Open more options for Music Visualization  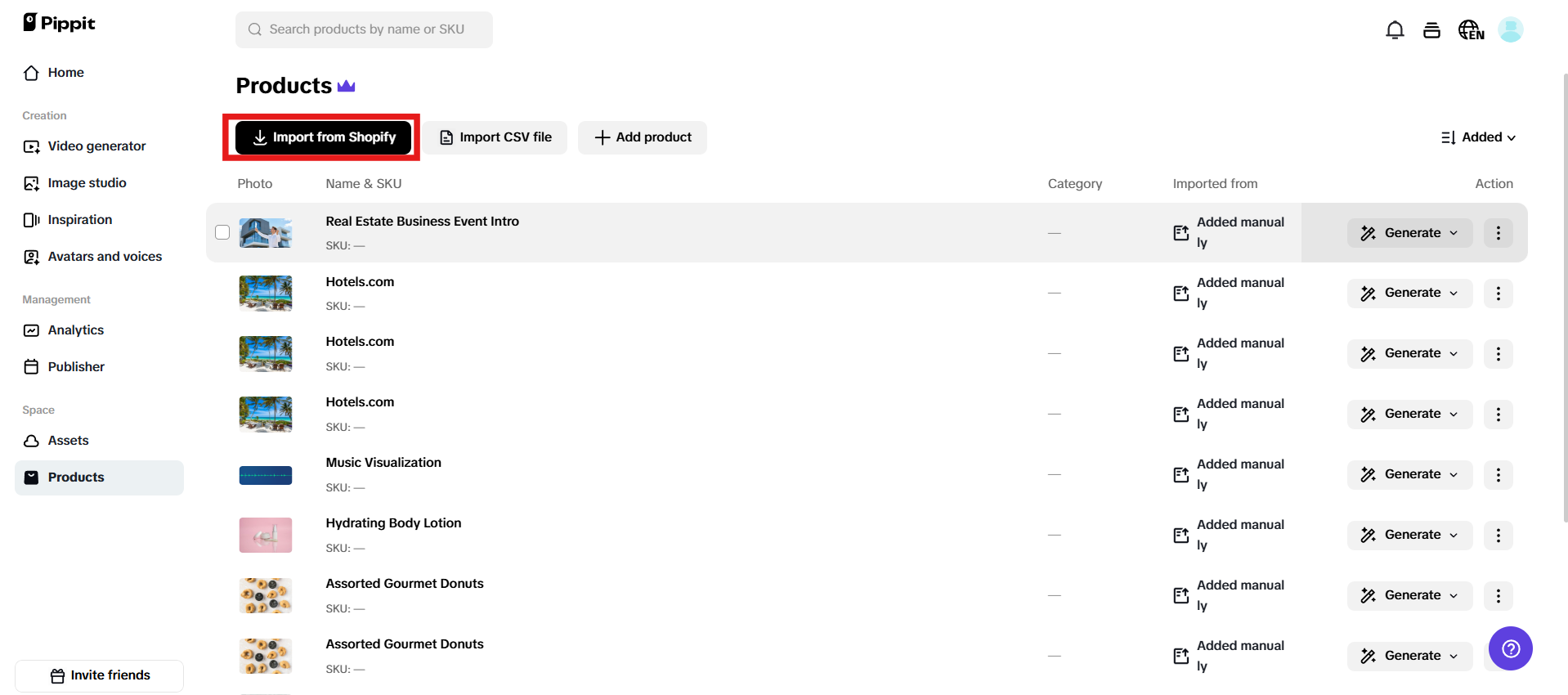(x=1498, y=475)
